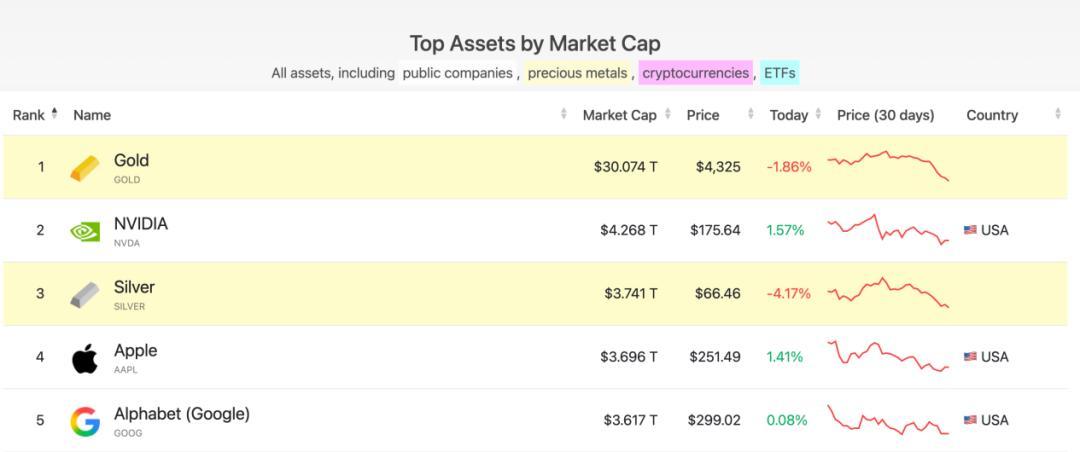
Task: Select the ETFs category tag
Action: tap(779, 73)
